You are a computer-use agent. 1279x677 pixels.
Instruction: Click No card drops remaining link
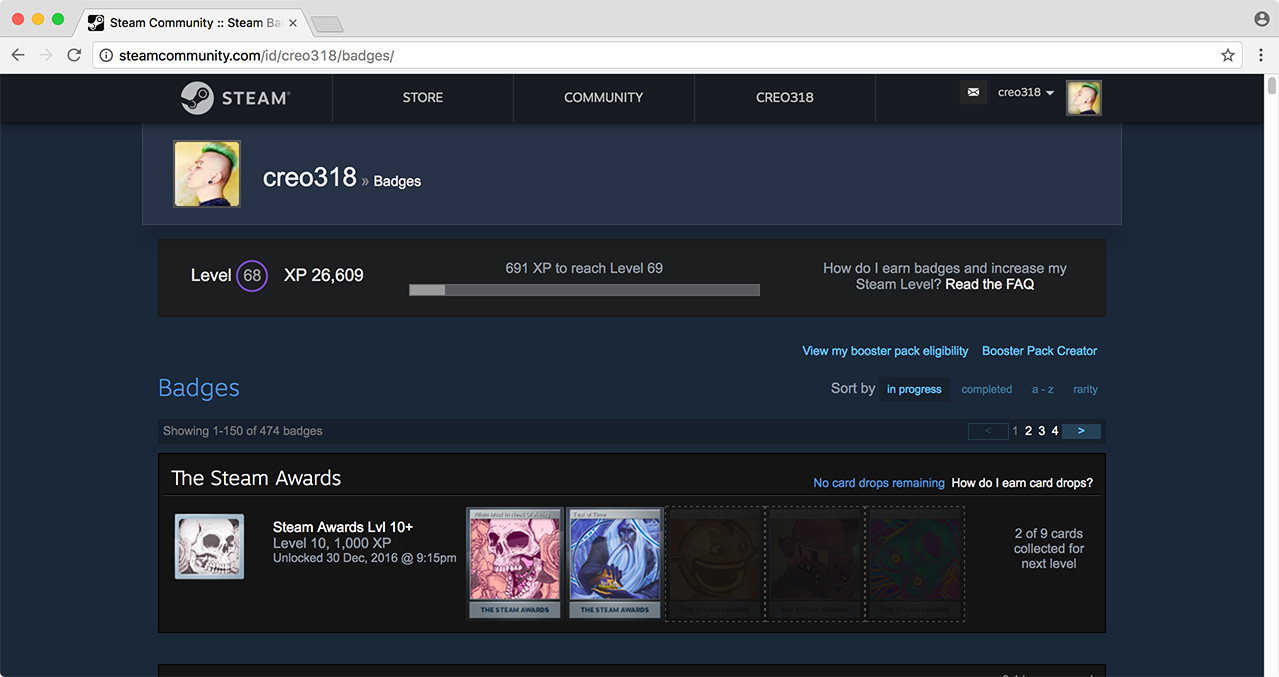(x=879, y=483)
